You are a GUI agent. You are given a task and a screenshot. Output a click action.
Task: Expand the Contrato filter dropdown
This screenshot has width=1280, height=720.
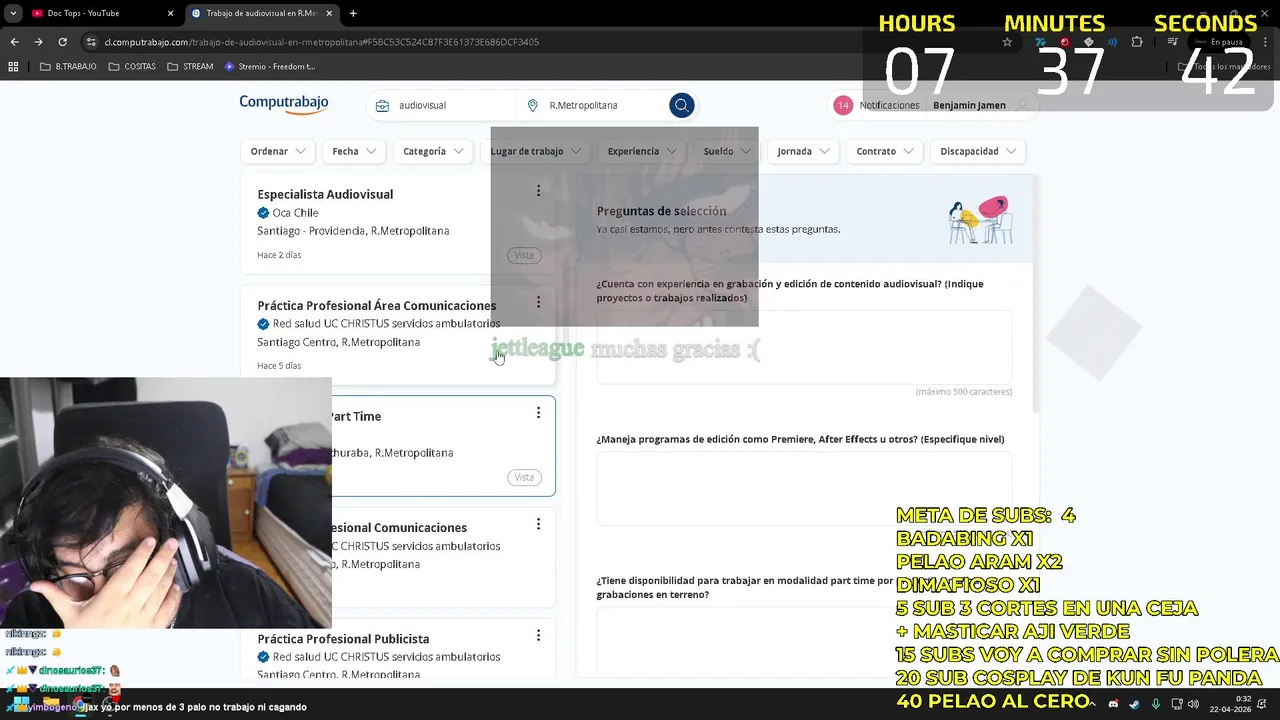885,151
